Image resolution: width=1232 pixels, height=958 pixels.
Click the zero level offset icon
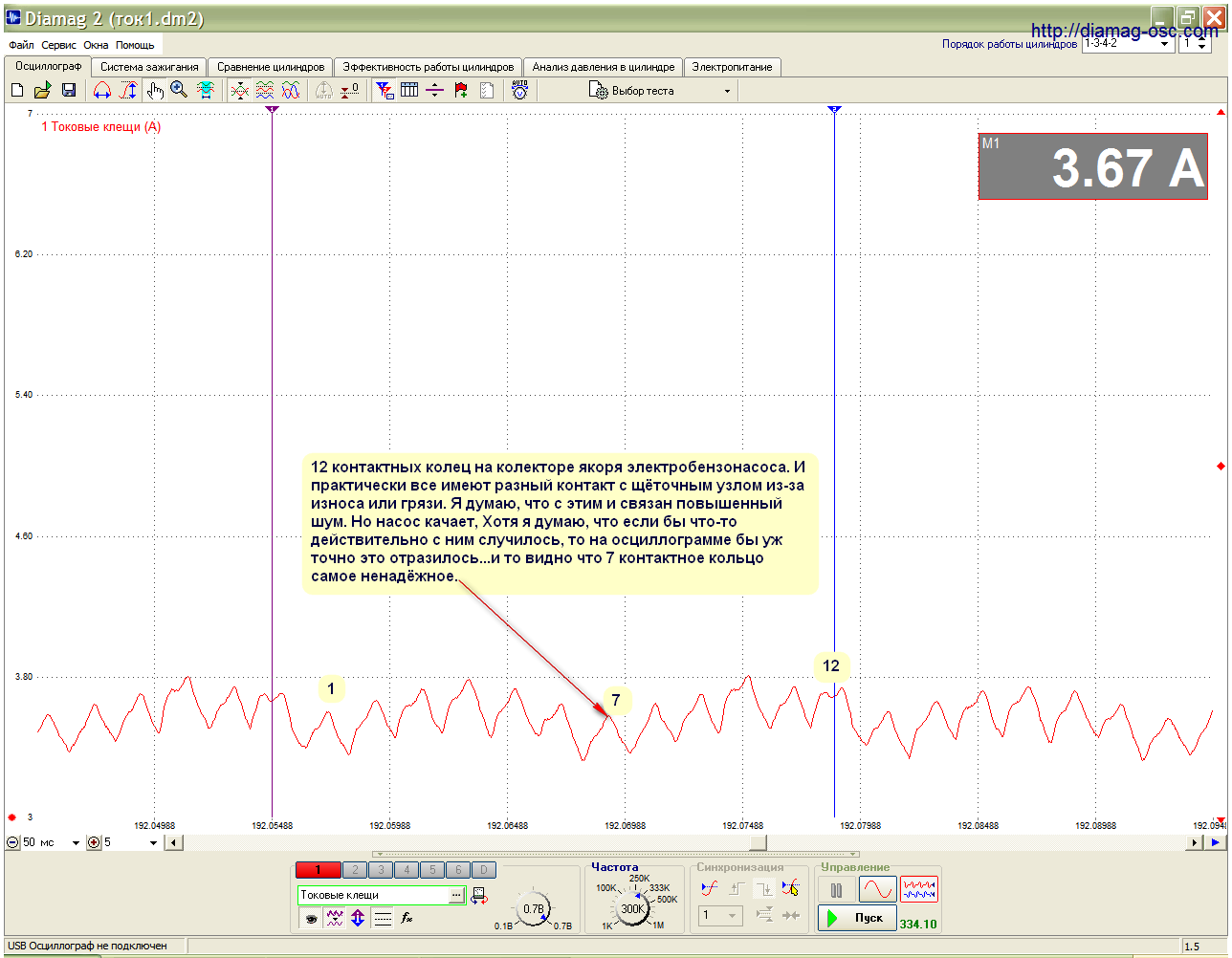pos(350,90)
